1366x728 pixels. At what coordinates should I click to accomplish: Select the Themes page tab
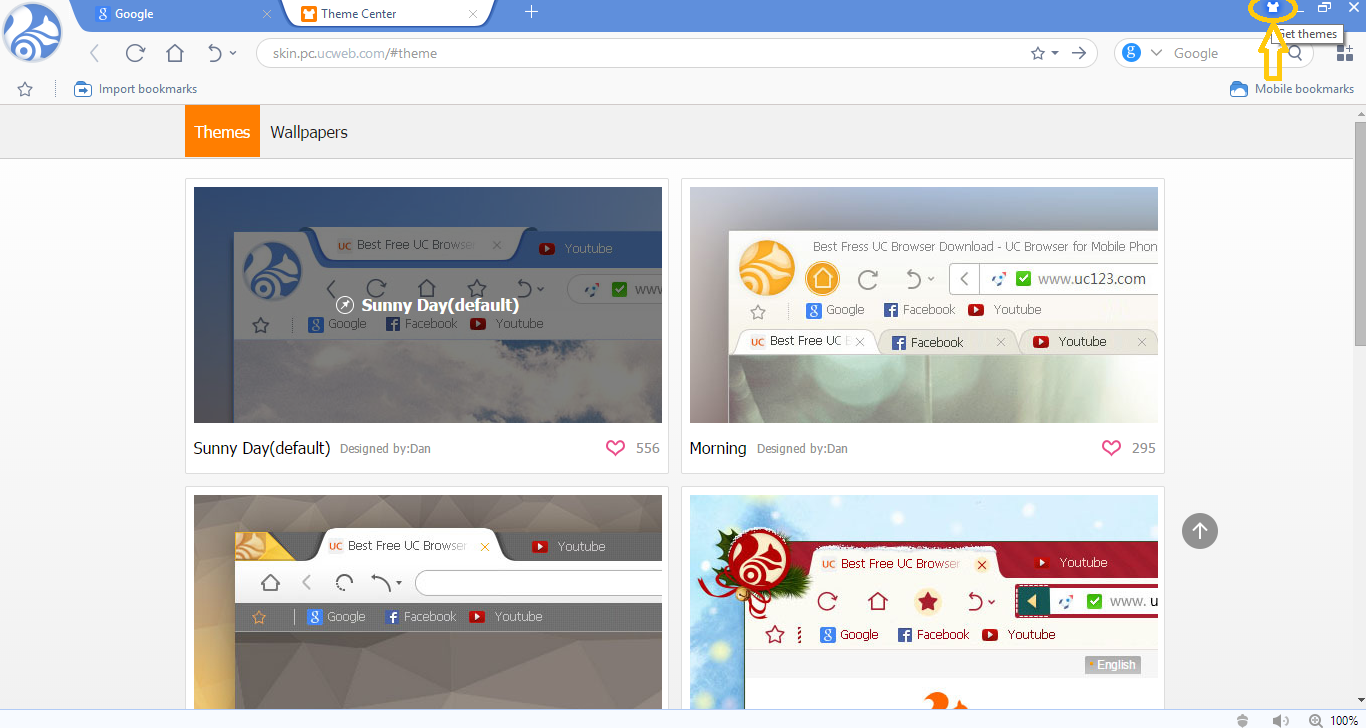222,131
